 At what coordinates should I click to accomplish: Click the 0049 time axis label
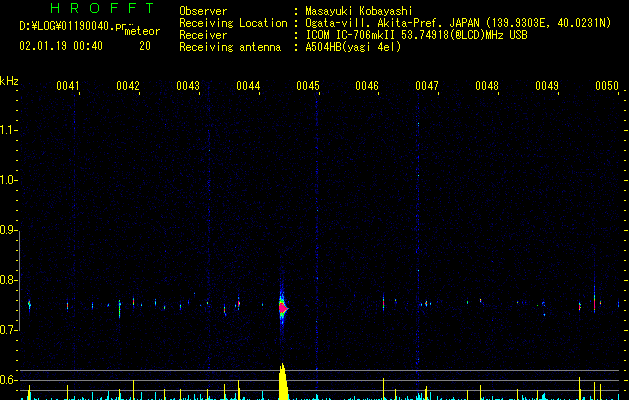(x=547, y=86)
